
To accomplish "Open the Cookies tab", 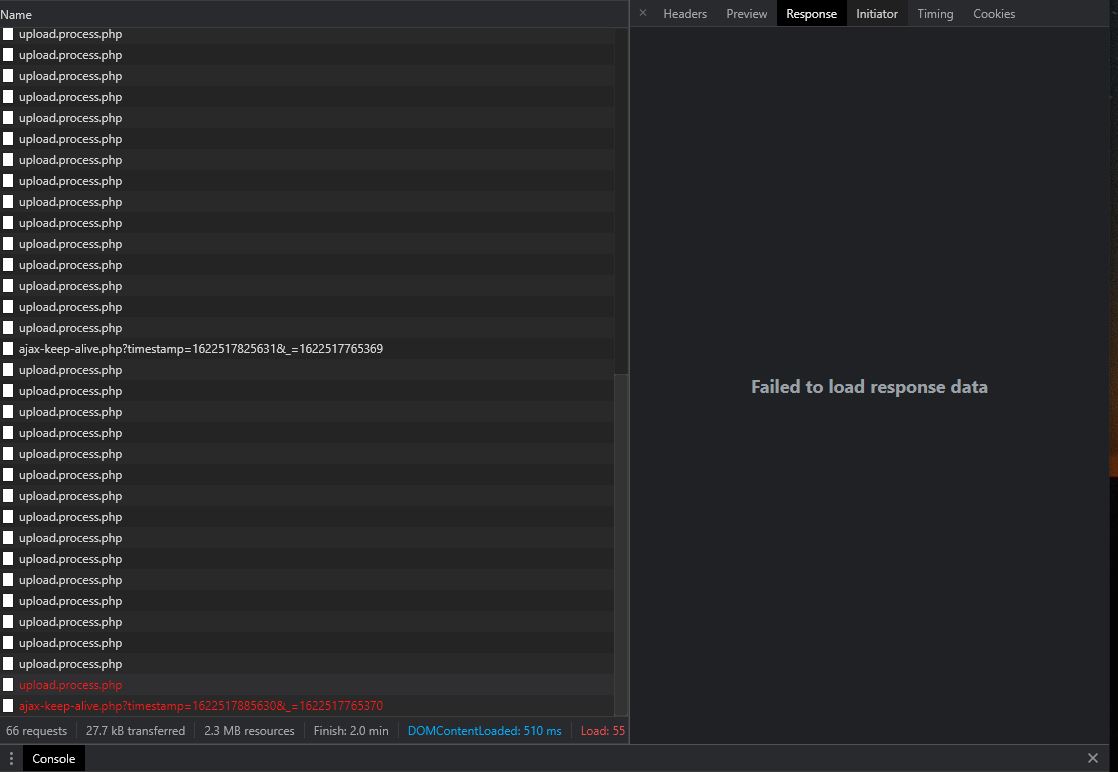I will tap(994, 13).
